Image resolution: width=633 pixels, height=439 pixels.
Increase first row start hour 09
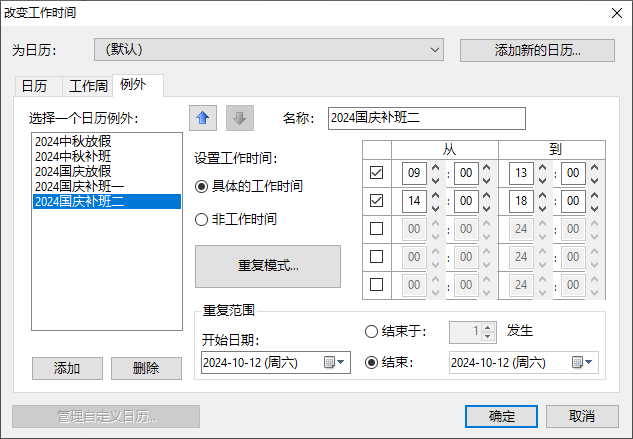coord(435,168)
